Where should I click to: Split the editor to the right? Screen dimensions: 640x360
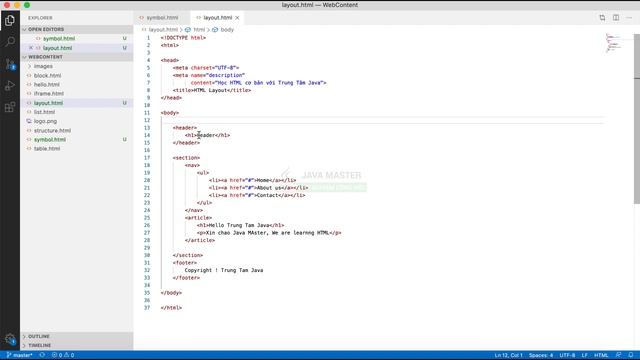(616, 18)
